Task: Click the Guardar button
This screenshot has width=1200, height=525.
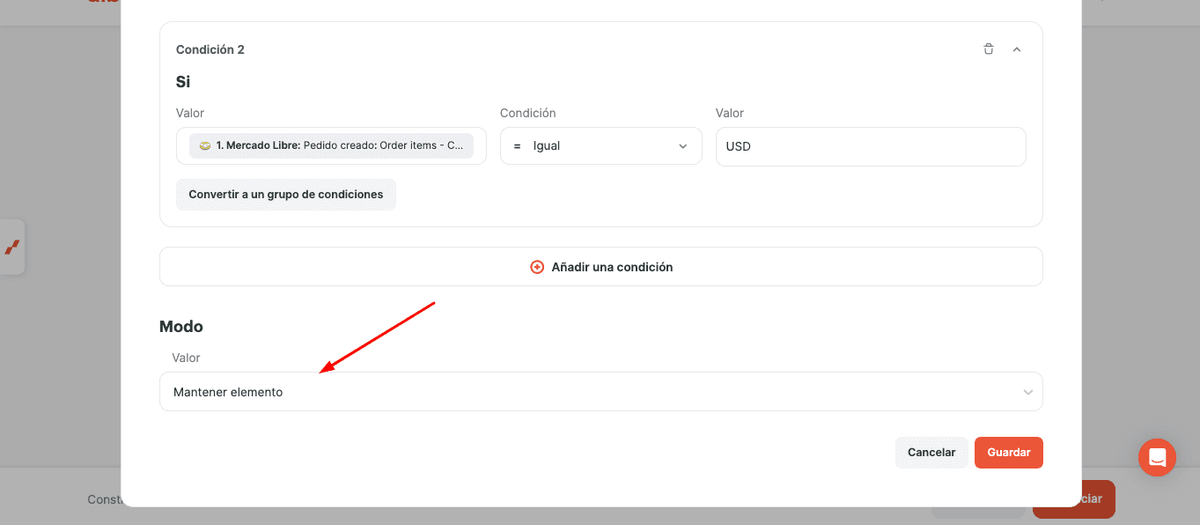Action: pos(1009,452)
